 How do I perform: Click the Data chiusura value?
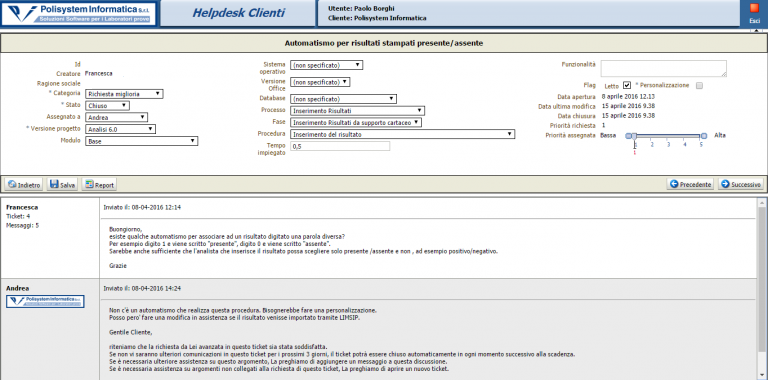tap(628, 116)
